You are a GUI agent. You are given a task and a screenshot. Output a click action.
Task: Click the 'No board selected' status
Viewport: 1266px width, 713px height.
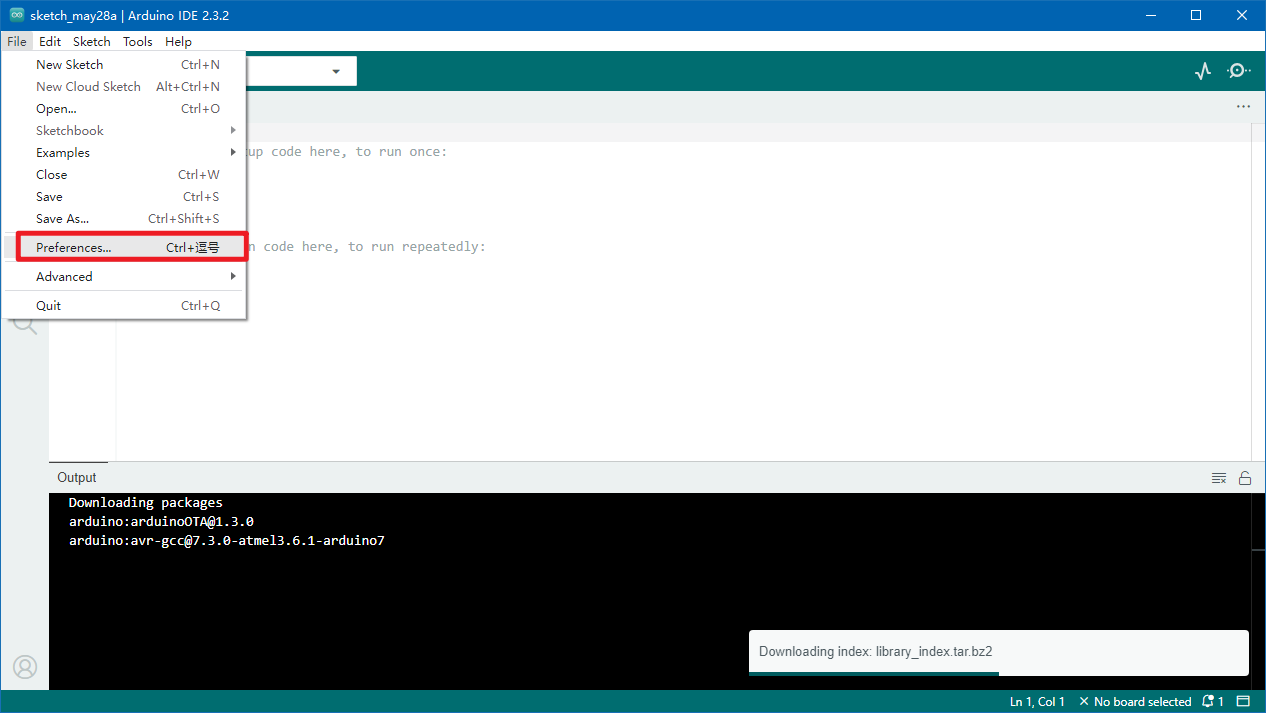coord(1135,702)
